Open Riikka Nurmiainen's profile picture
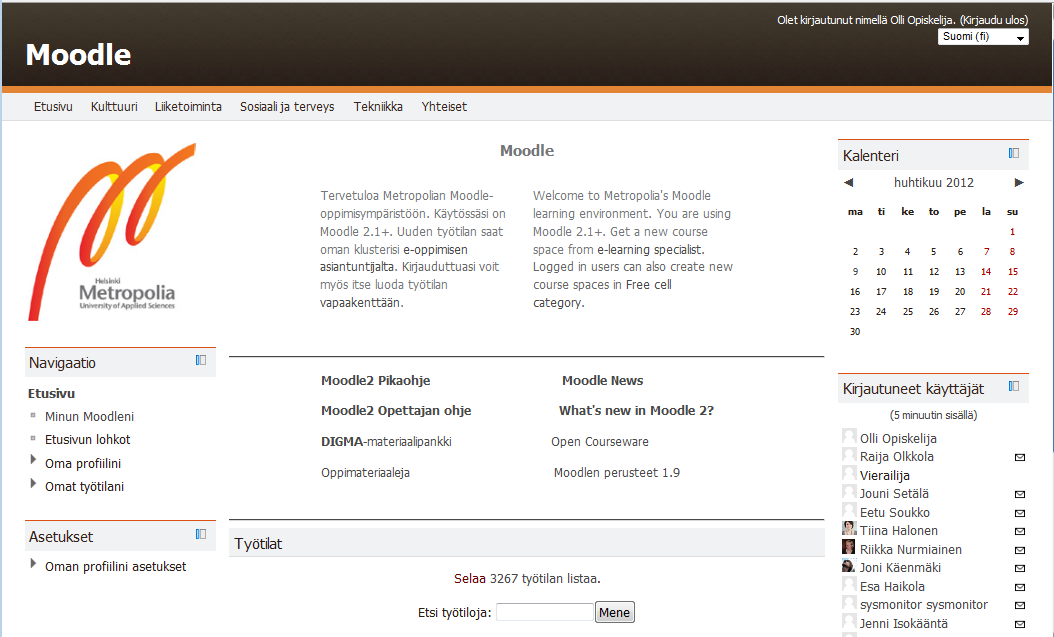 tap(849, 547)
